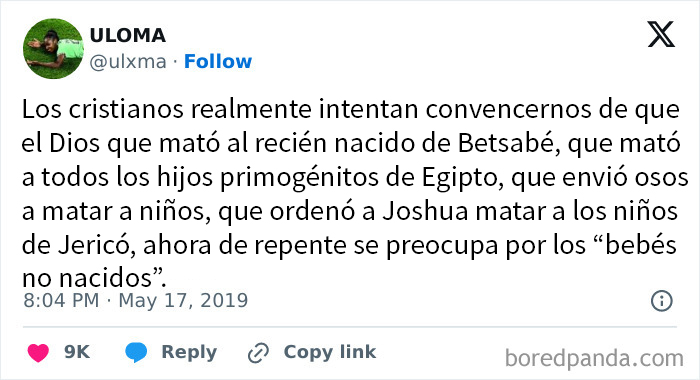The width and height of the screenshot is (700, 380).
Task: Click the 9K likes count
Action: (x=77, y=352)
